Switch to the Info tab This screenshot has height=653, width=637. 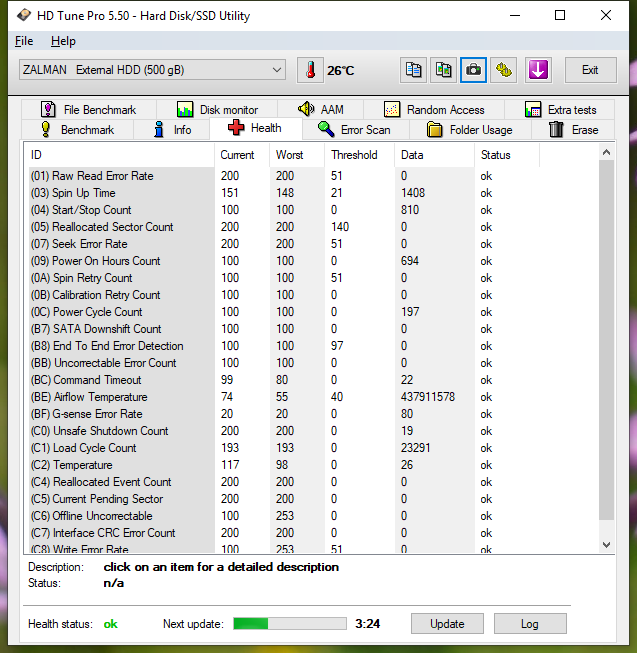tap(172, 130)
